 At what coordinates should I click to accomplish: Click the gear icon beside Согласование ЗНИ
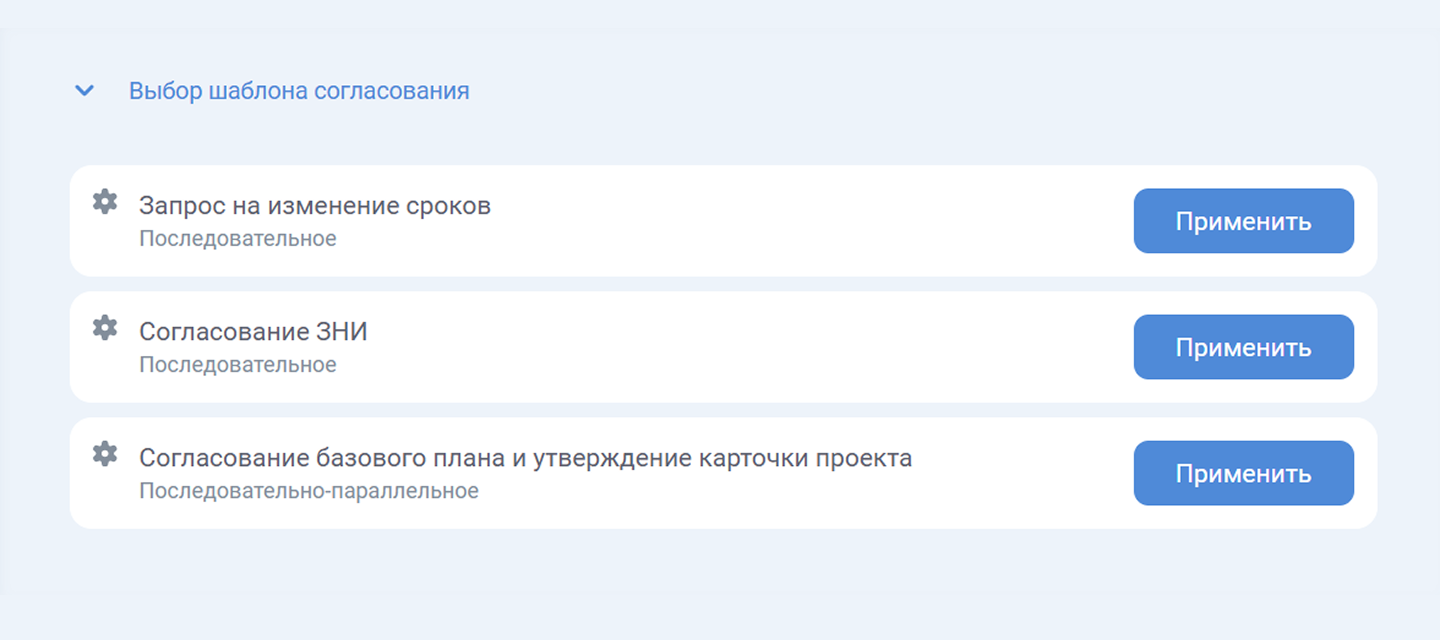[105, 328]
